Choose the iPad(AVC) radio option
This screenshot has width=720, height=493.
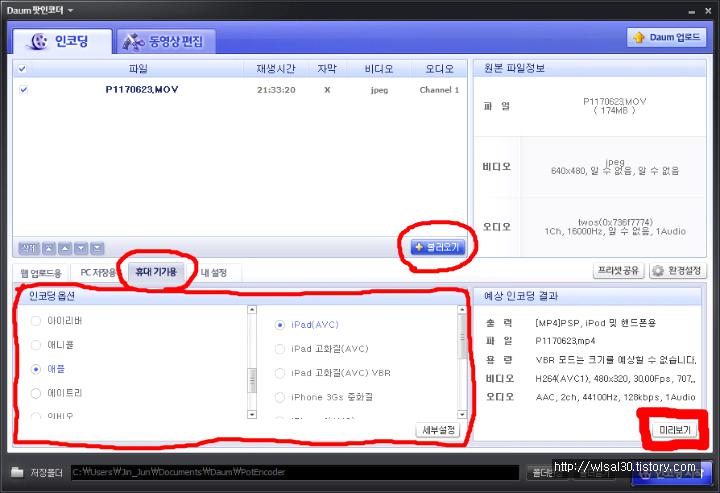tap(280, 325)
